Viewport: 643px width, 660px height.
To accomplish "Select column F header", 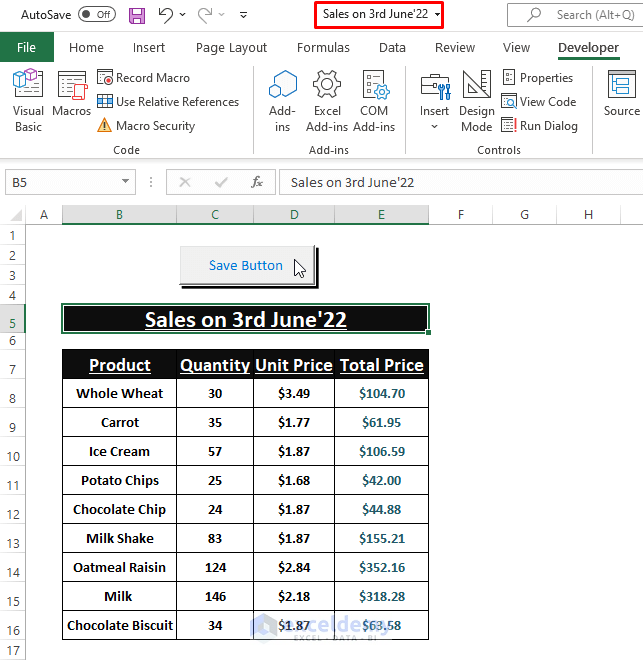I will click(461, 215).
